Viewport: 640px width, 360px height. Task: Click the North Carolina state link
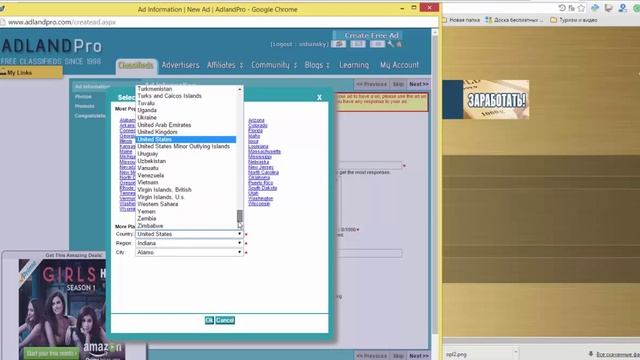point(263,172)
